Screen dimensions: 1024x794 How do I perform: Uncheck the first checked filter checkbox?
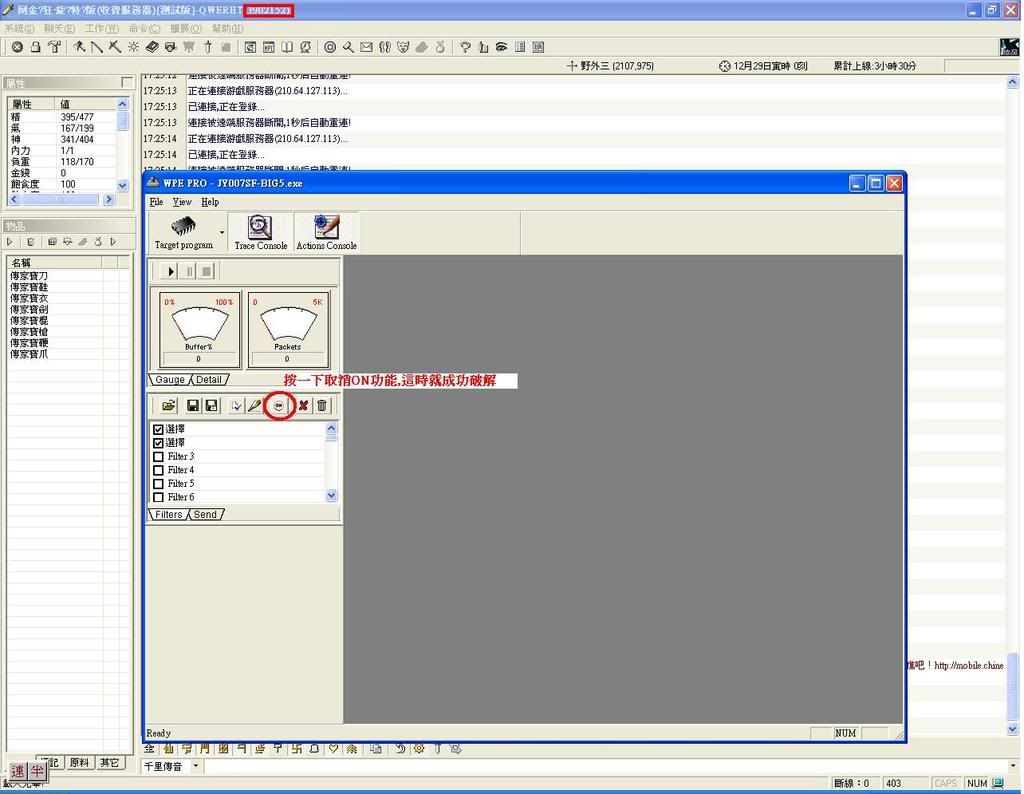tap(158, 429)
